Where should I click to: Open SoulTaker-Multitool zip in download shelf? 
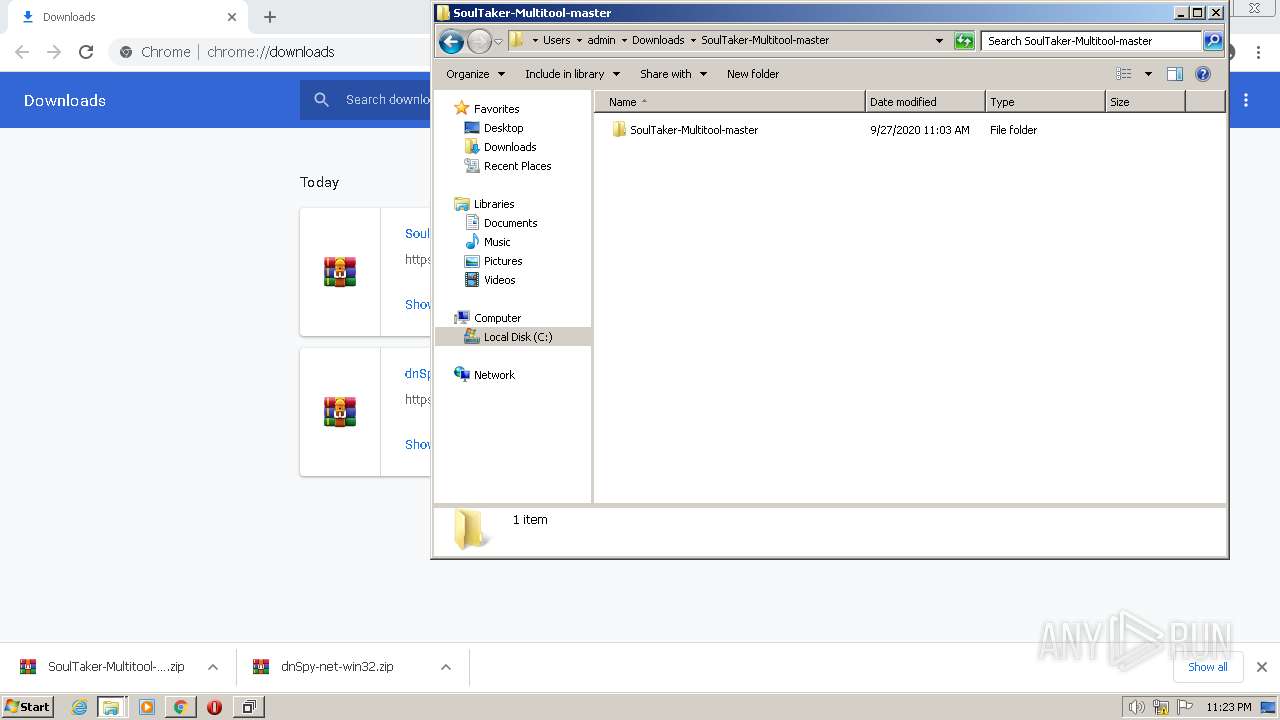tap(103, 667)
